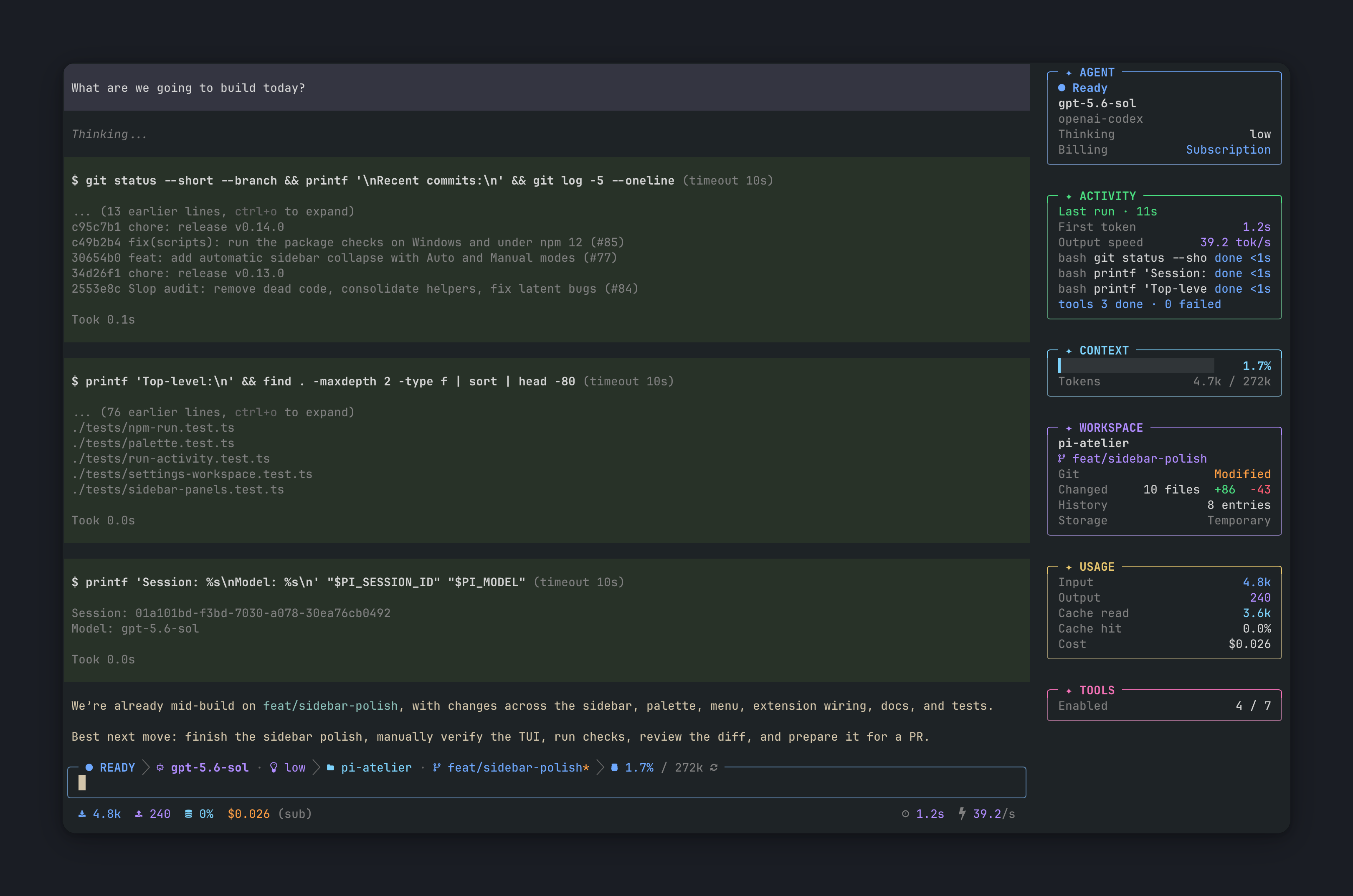1353x896 pixels.
Task: Click the cache database icon in footer
Action: (x=189, y=814)
